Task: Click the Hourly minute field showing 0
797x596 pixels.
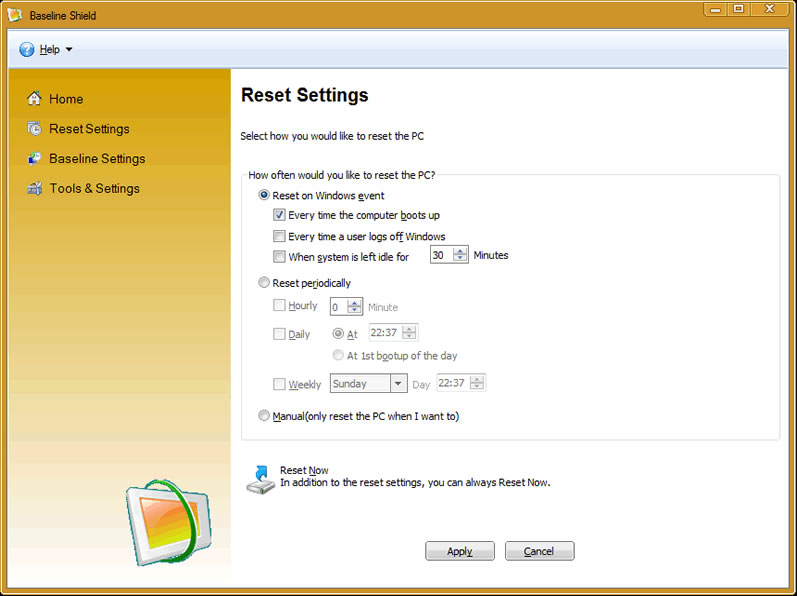Action: pos(339,306)
